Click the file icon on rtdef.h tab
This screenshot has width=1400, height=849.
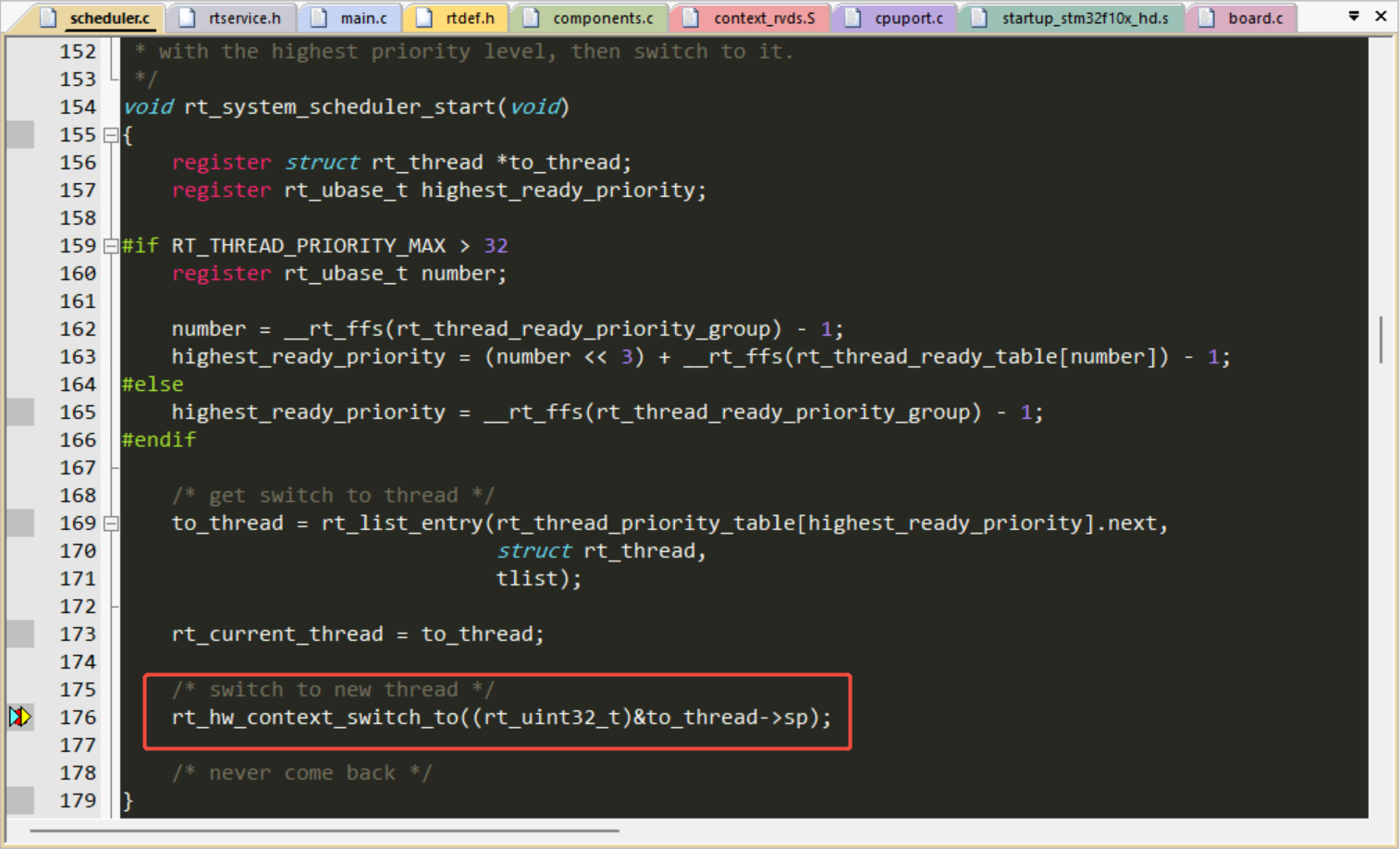coord(424,18)
